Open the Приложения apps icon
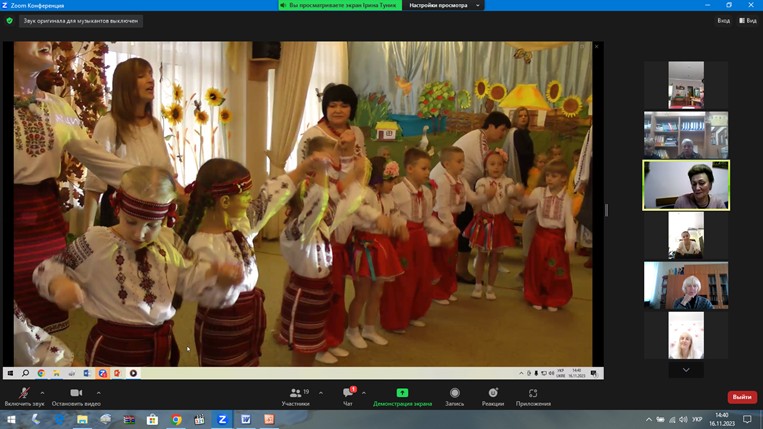 coord(533,393)
